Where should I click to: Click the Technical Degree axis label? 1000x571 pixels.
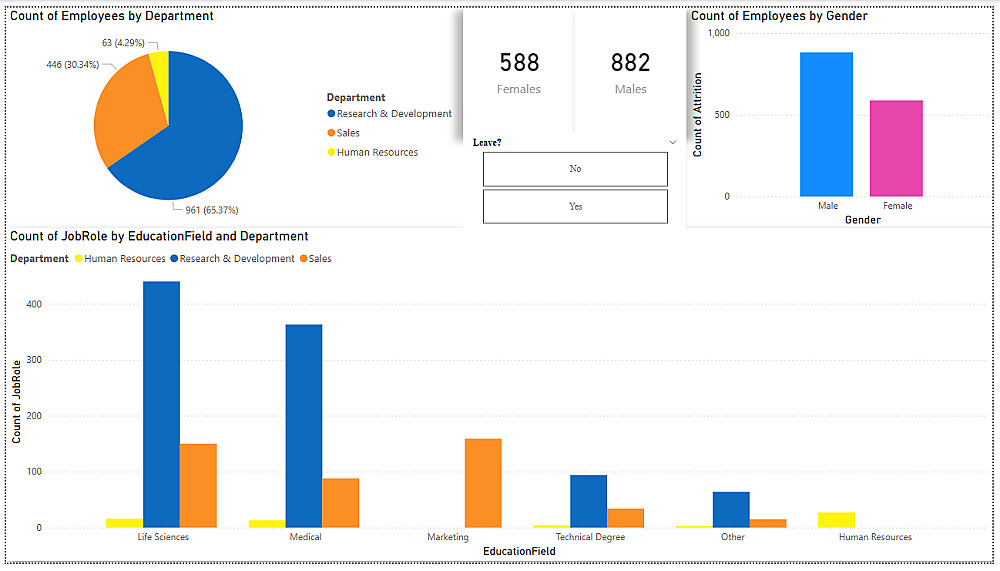pyautogui.click(x=591, y=537)
